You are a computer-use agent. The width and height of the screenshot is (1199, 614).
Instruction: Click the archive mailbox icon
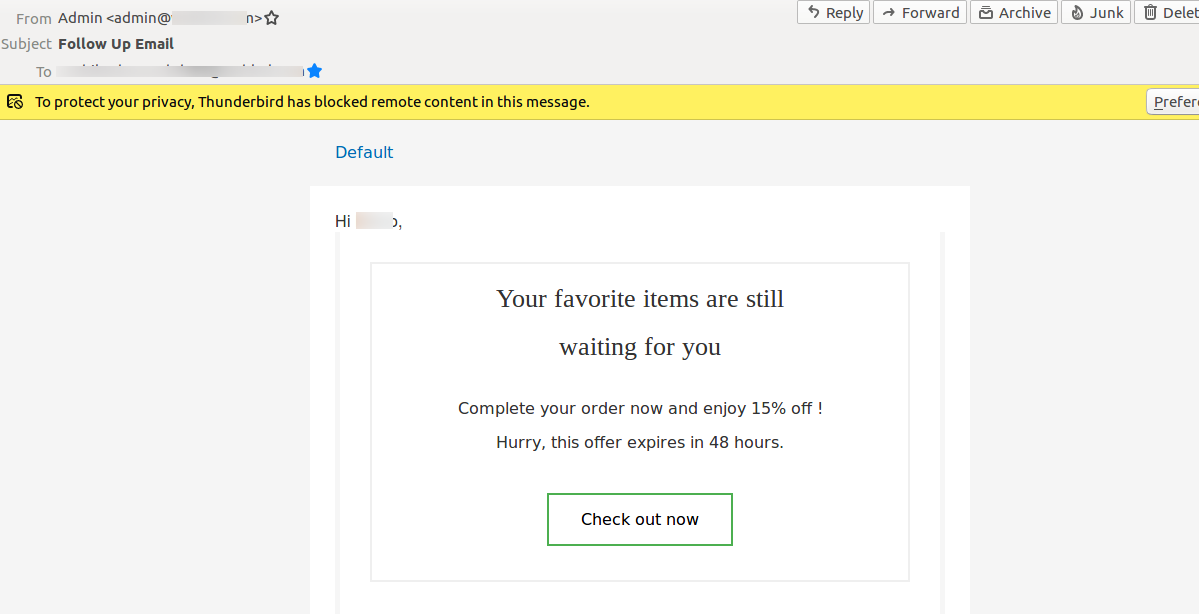(x=986, y=12)
